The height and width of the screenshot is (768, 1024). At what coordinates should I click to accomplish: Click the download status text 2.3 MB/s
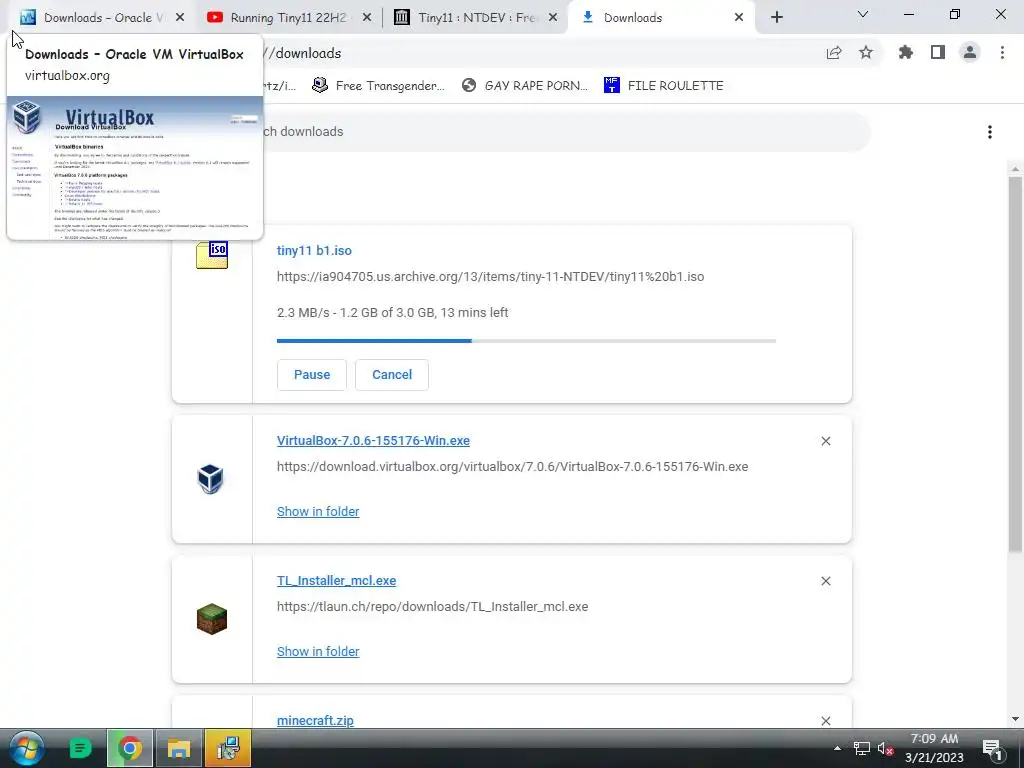392,313
